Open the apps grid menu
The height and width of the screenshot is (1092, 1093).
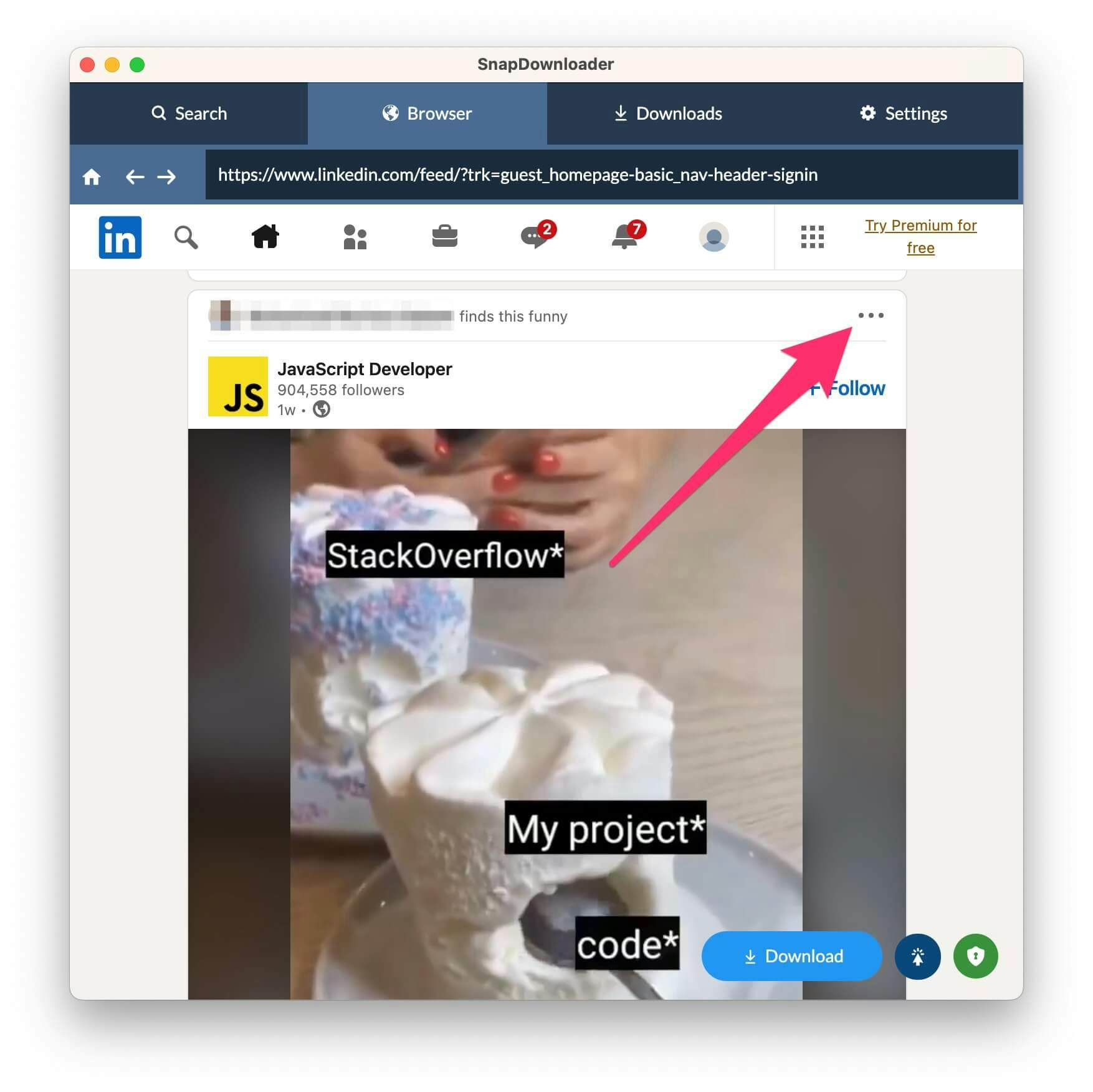pos(812,237)
